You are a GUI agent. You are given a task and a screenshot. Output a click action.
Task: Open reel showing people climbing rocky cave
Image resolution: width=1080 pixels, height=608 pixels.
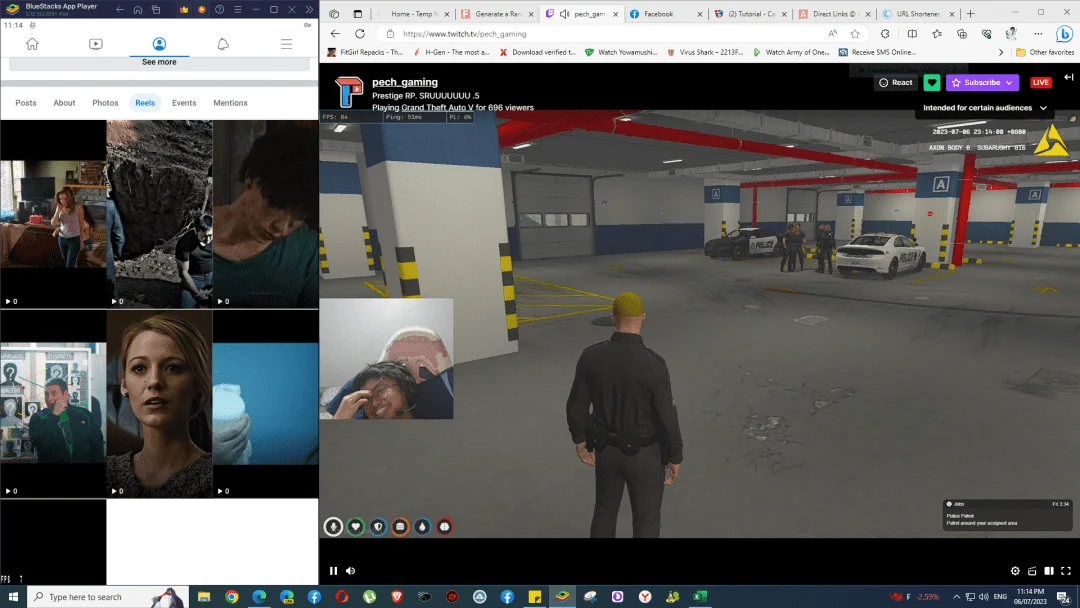[159, 214]
